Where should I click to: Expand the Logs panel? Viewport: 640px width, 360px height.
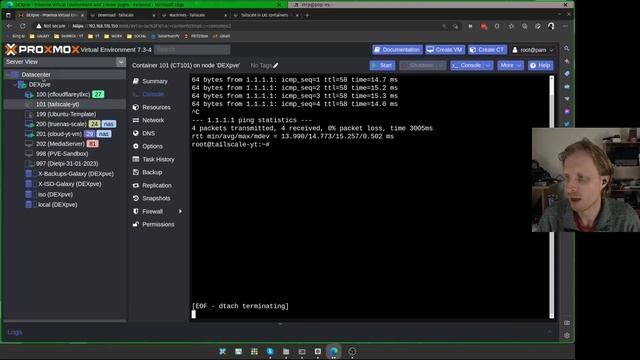pos(15,332)
